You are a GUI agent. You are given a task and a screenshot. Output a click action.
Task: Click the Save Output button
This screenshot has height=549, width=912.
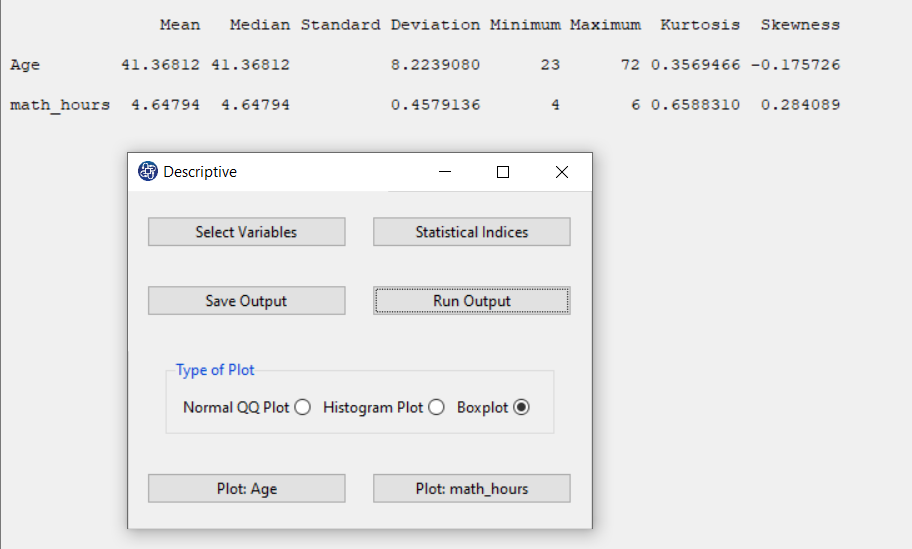(247, 301)
